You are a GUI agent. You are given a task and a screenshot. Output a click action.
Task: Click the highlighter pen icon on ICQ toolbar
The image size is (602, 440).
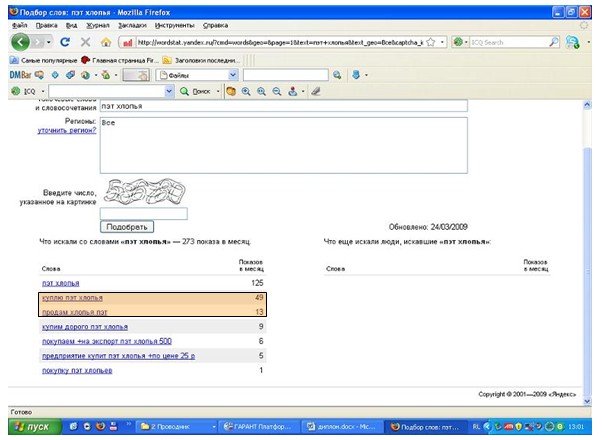[x=316, y=91]
